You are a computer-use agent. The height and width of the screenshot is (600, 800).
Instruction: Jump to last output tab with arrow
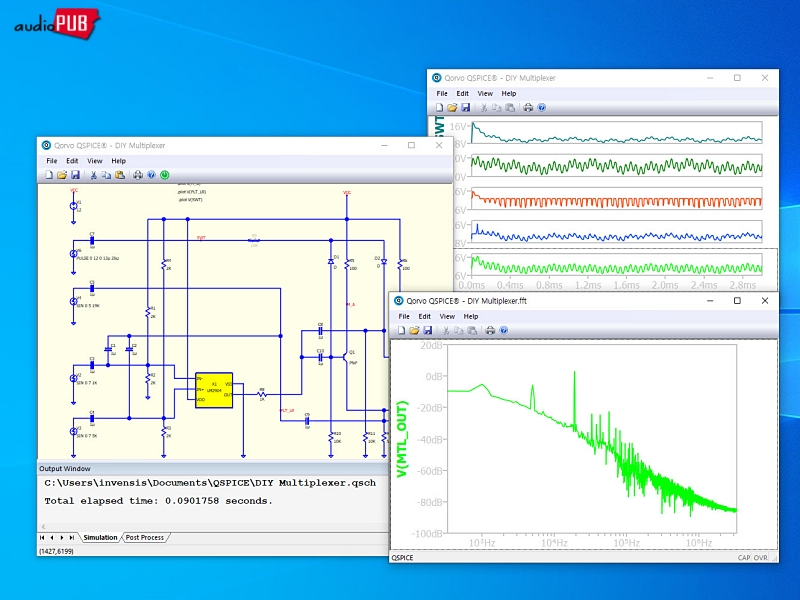pyautogui.click(x=72, y=538)
